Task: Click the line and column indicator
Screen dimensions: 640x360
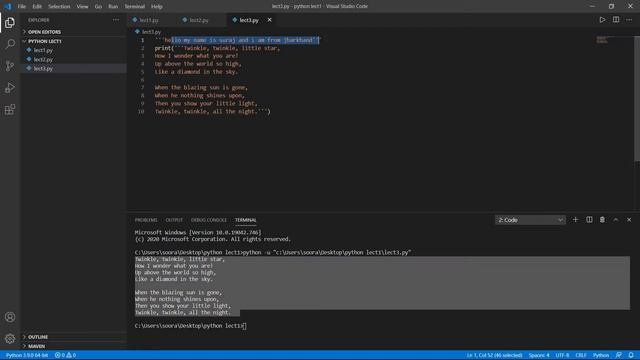Action: click(494, 355)
